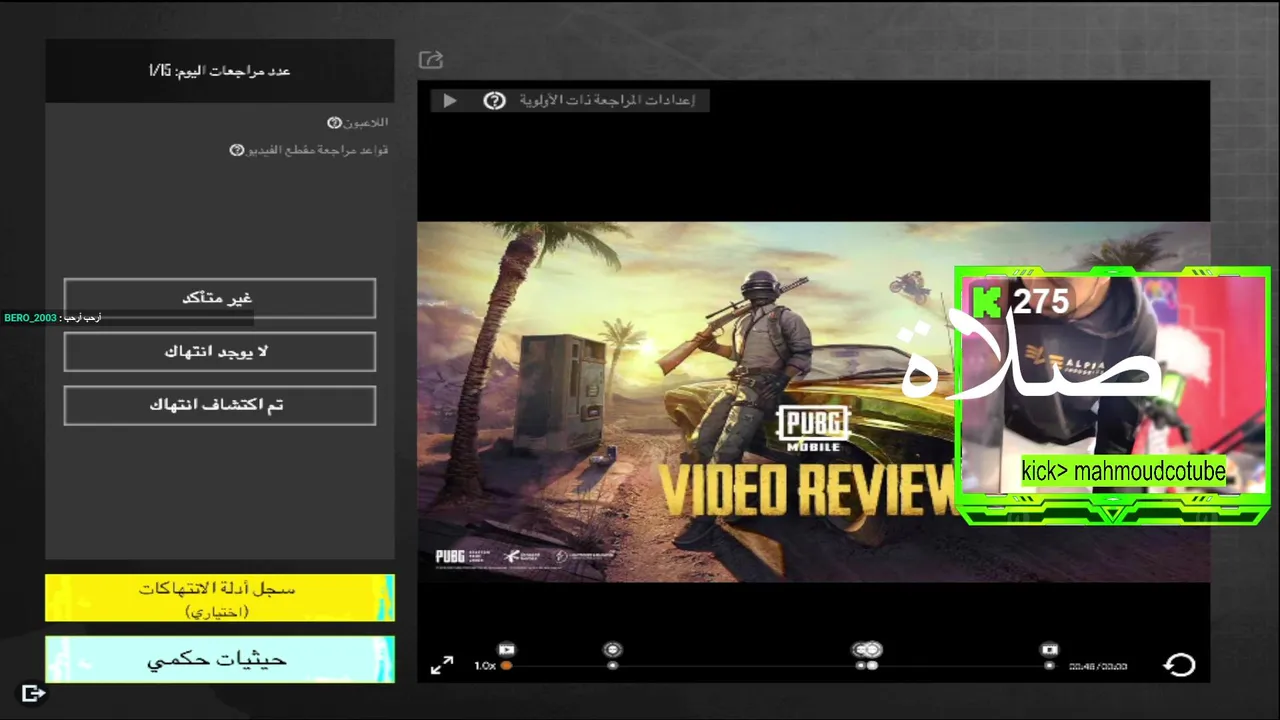
Task: Choose غير متأكد verdict
Action: pyautogui.click(x=219, y=298)
